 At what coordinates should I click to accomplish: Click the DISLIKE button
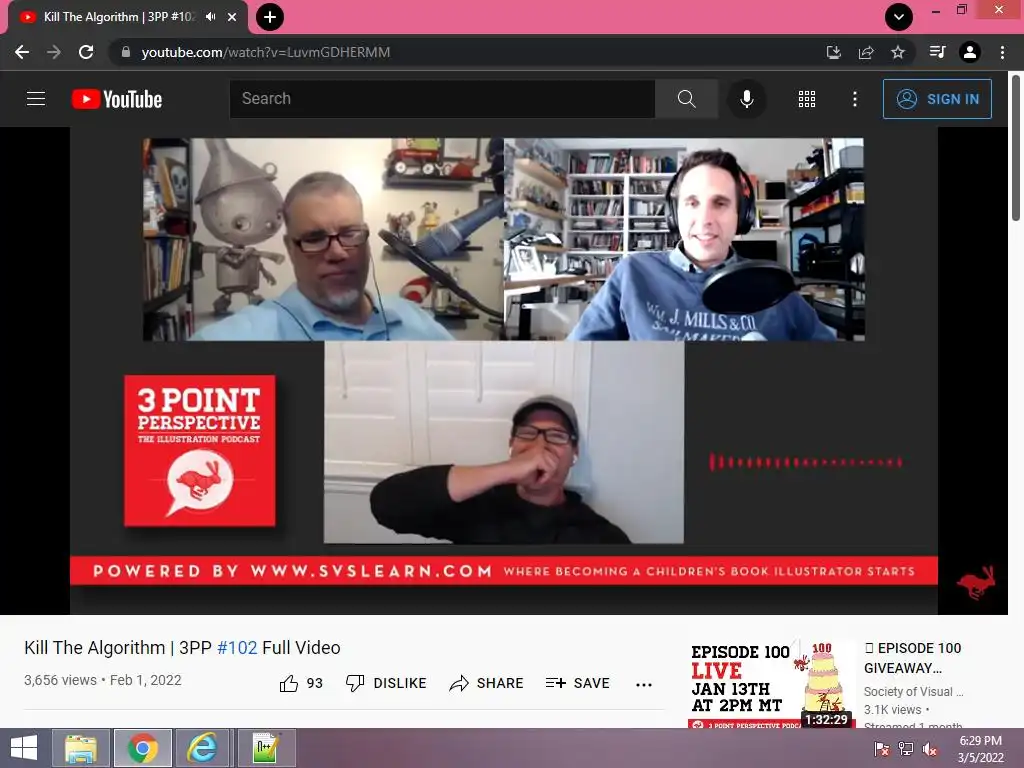(386, 683)
